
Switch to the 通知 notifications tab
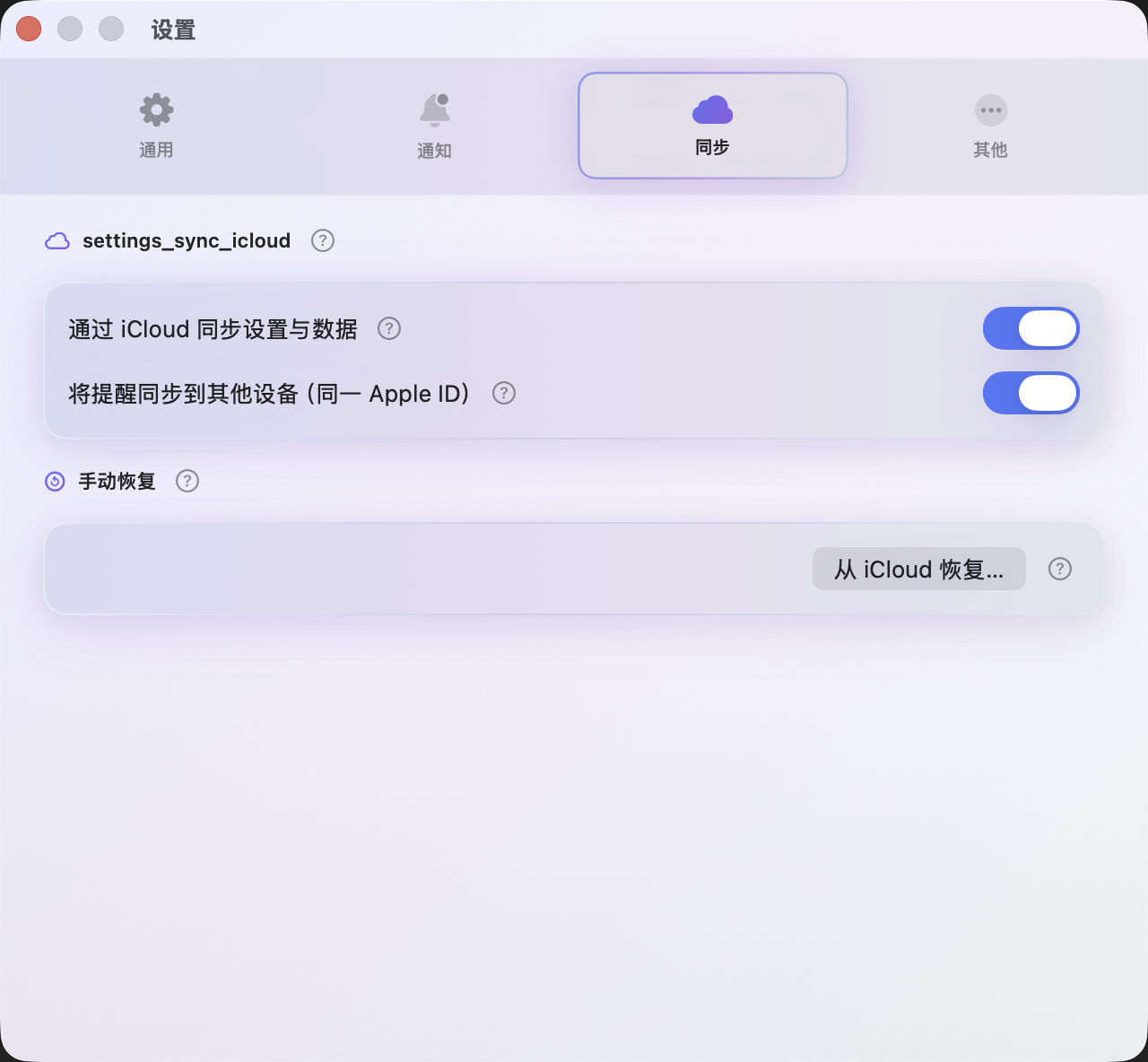[434, 126]
